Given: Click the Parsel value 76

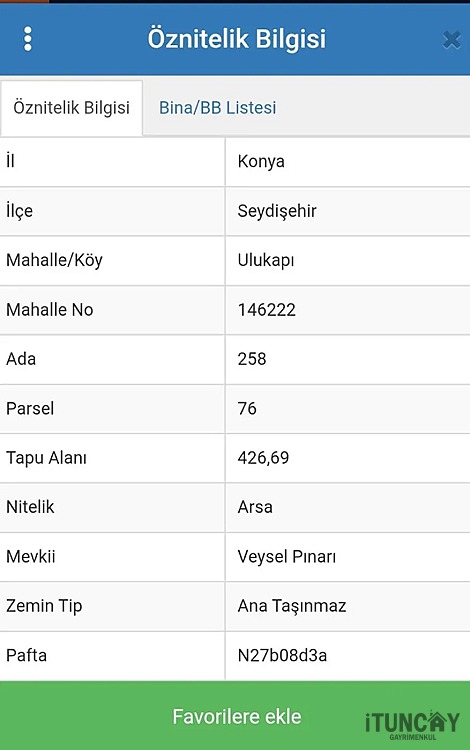Looking at the screenshot, I should click(x=247, y=408).
